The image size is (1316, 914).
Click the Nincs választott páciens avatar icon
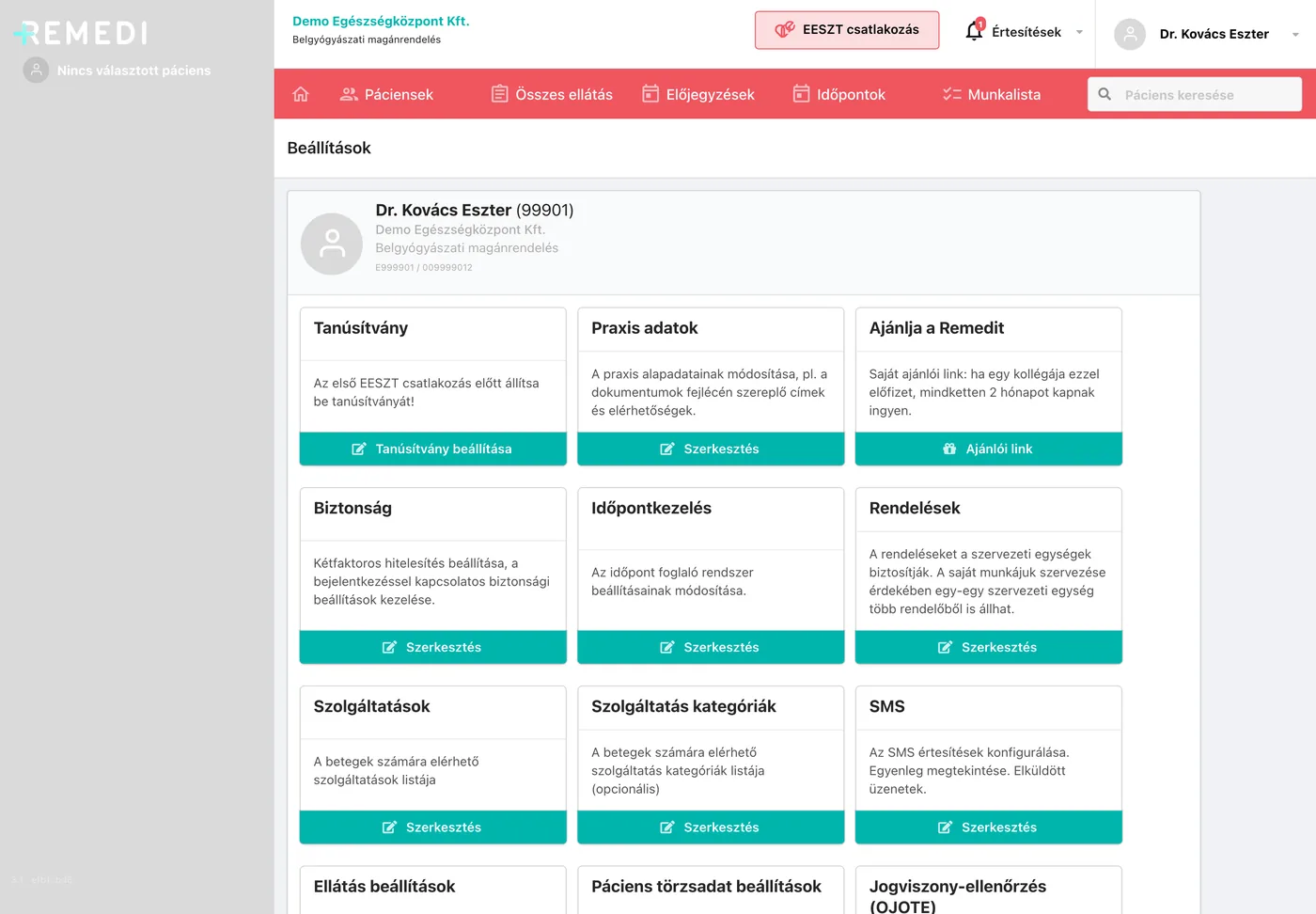pyautogui.click(x=36, y=70)
